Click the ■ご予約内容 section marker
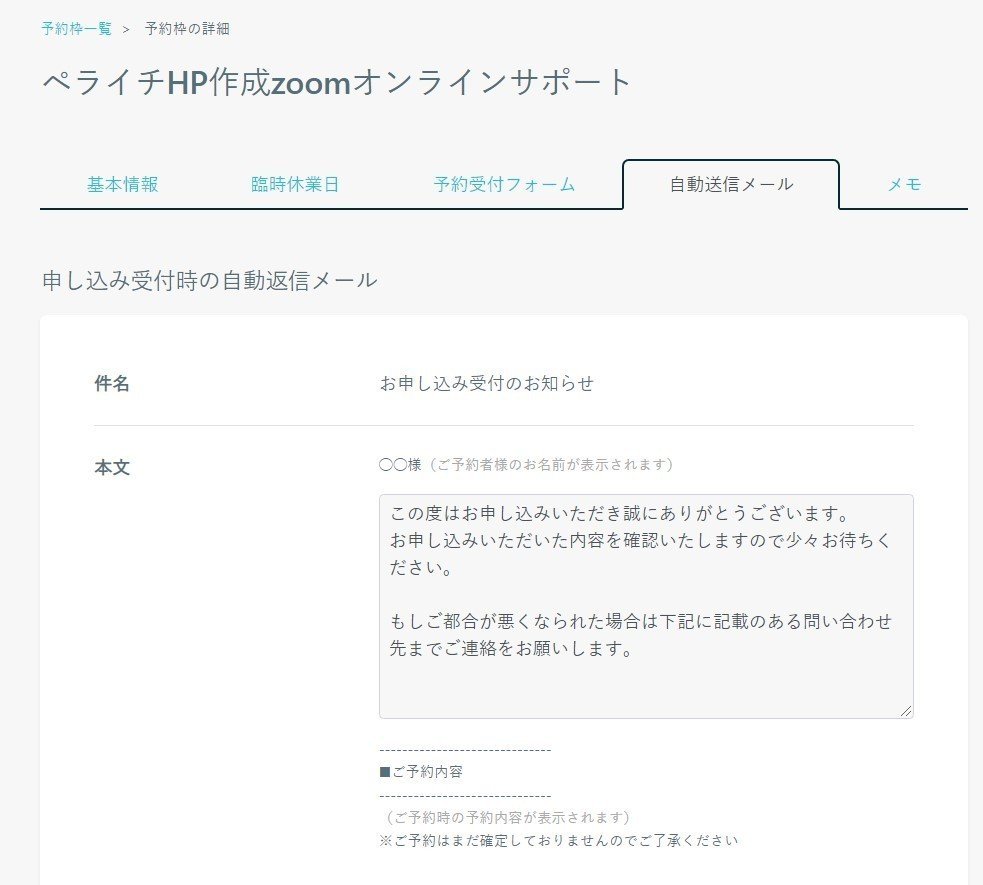The height and width of the screenshot is (885, 983). (424, 771)
